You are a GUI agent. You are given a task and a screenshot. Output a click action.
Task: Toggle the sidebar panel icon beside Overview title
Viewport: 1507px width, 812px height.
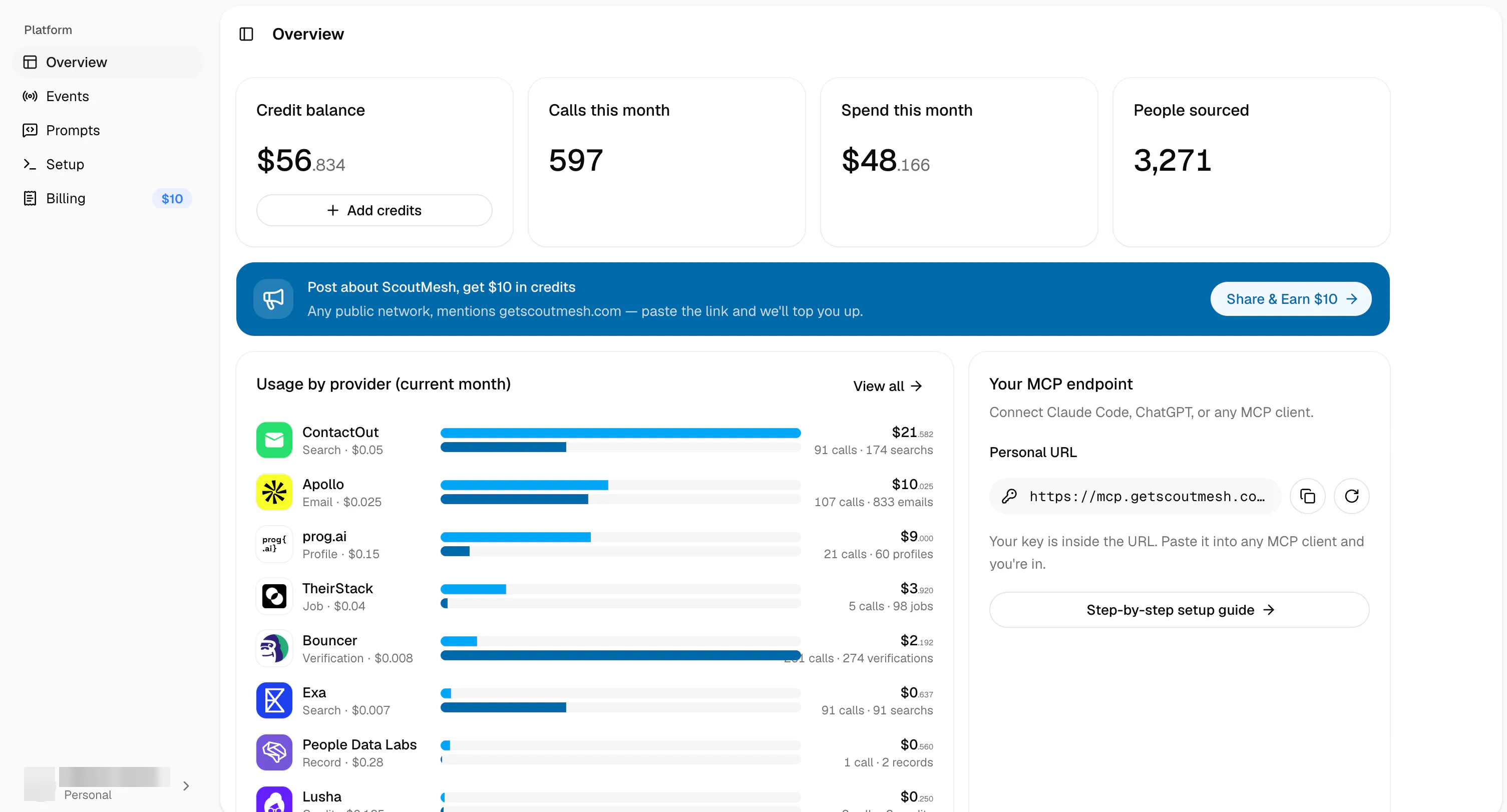[246, 34]
